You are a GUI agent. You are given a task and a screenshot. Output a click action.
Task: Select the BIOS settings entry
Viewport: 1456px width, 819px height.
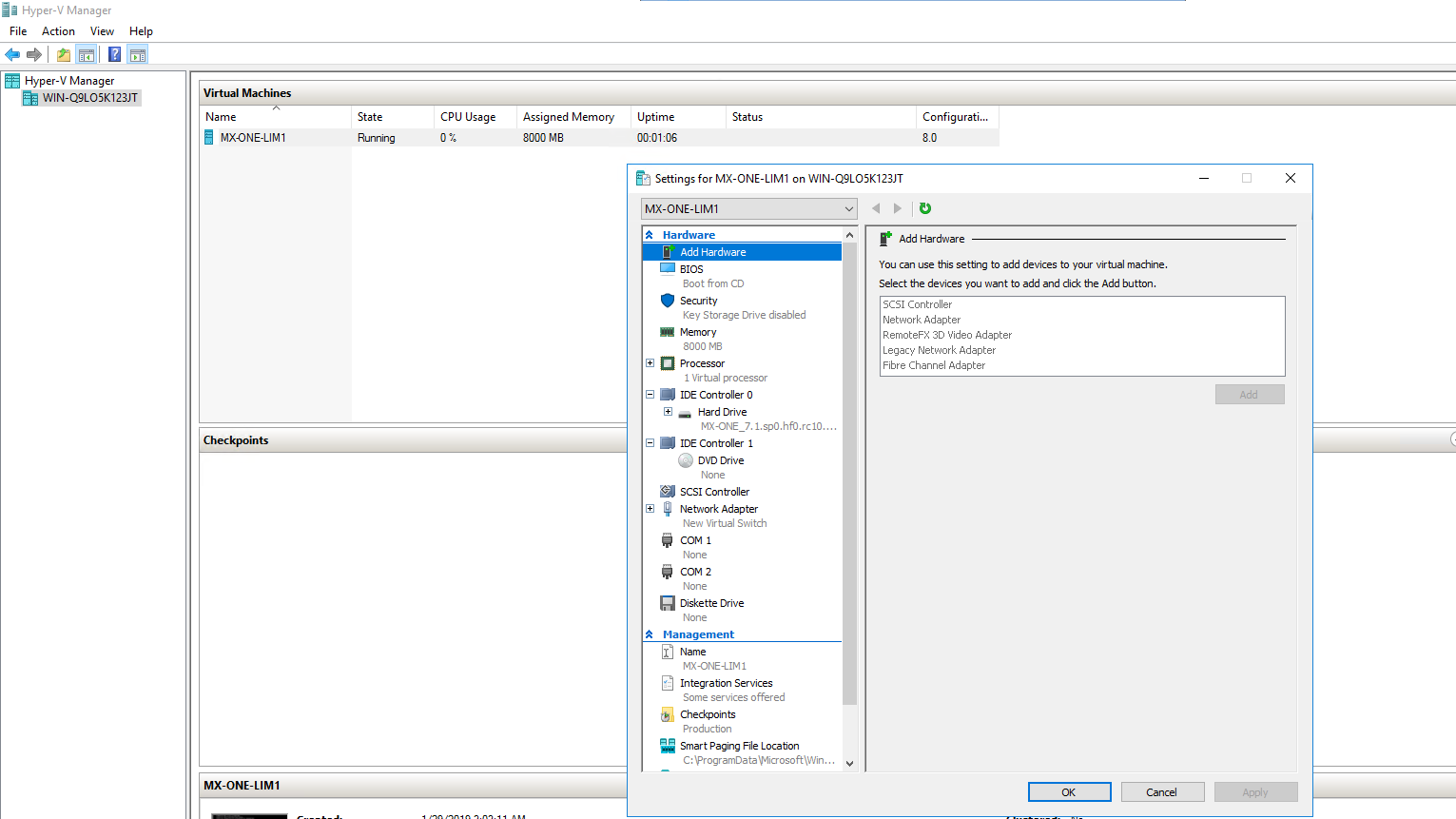(x=691, y=269)
